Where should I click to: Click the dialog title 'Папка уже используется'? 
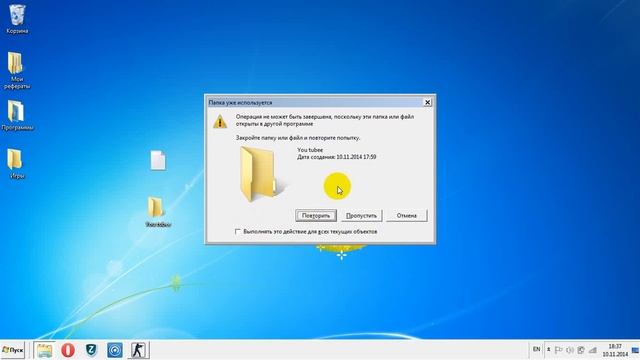(240, 102)
